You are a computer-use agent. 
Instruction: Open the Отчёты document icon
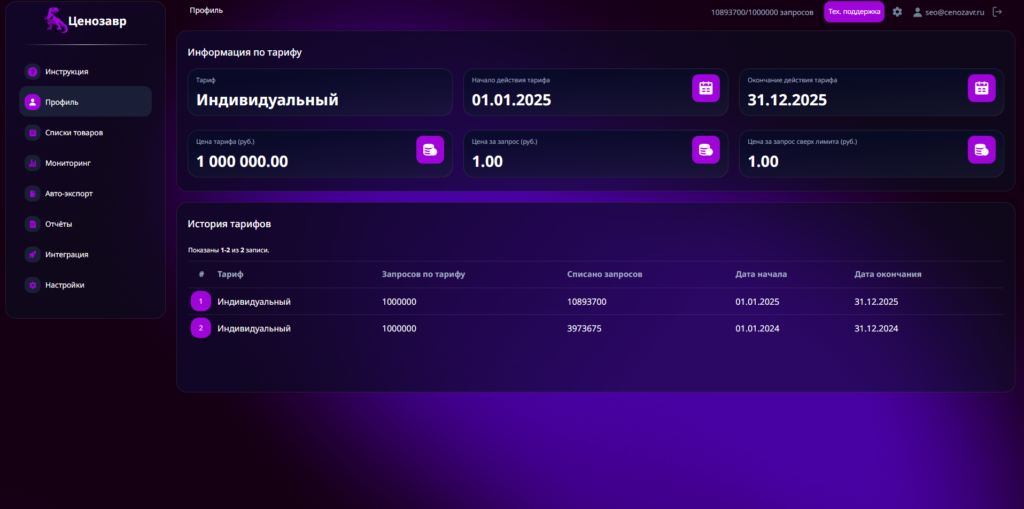coord(32,224)
